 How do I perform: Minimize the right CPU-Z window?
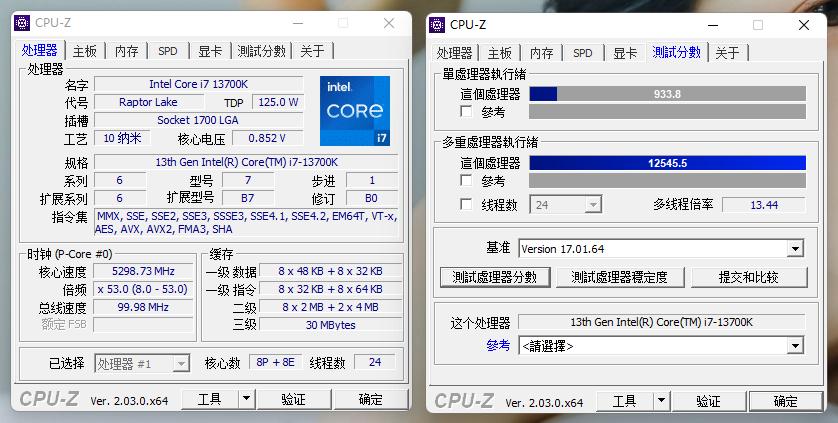712,25
